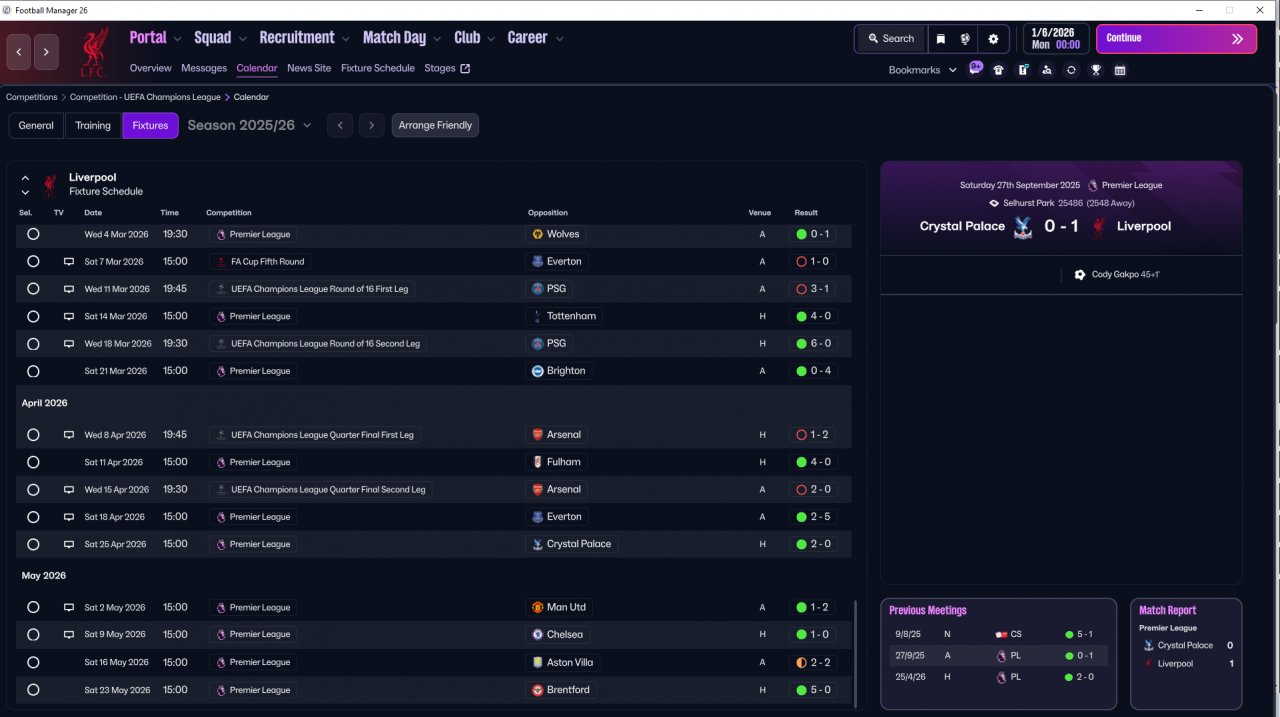1280x717 pixels.
Task: Open the News Site tab
Action: point(309,68)
